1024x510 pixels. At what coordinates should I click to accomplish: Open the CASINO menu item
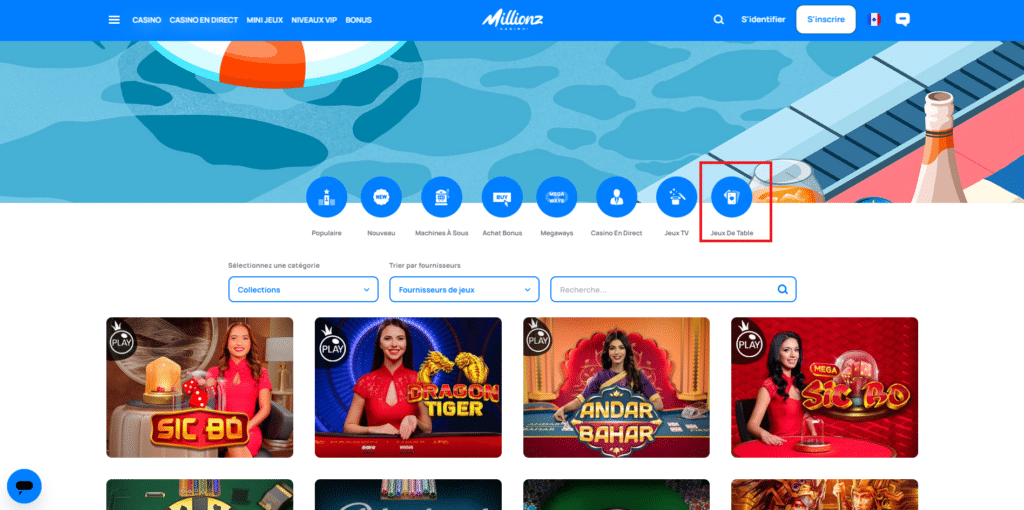coord(146,20)
